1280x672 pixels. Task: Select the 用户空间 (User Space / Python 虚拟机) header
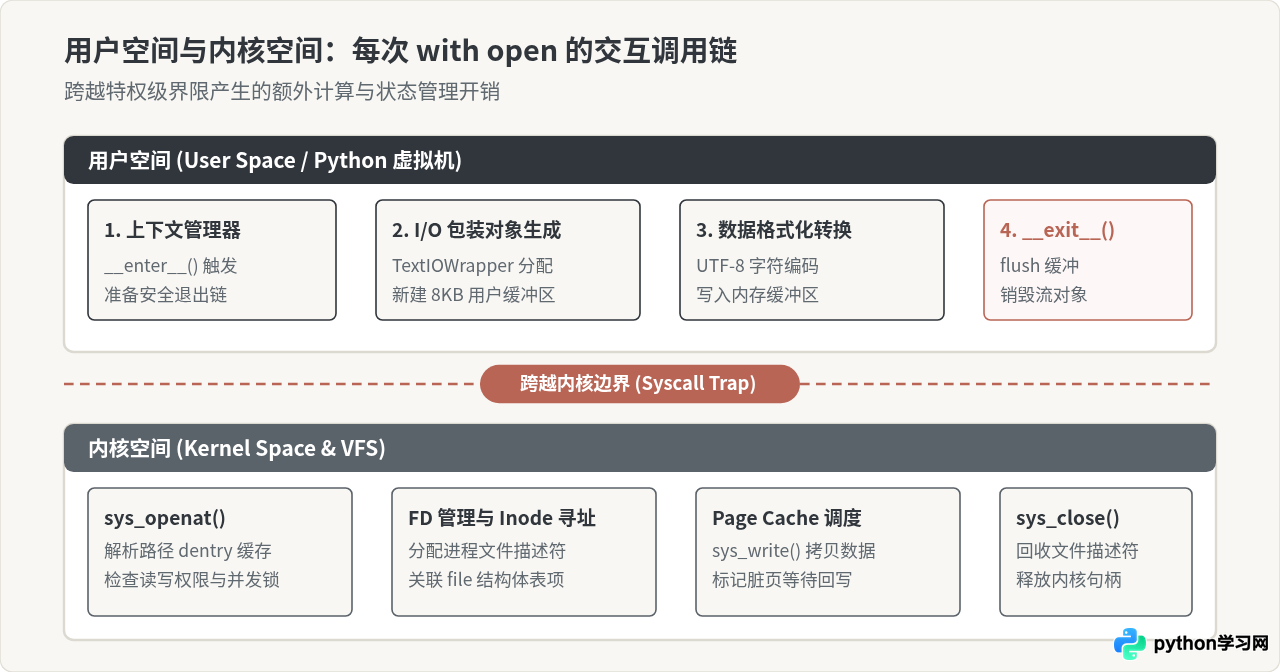640,160
